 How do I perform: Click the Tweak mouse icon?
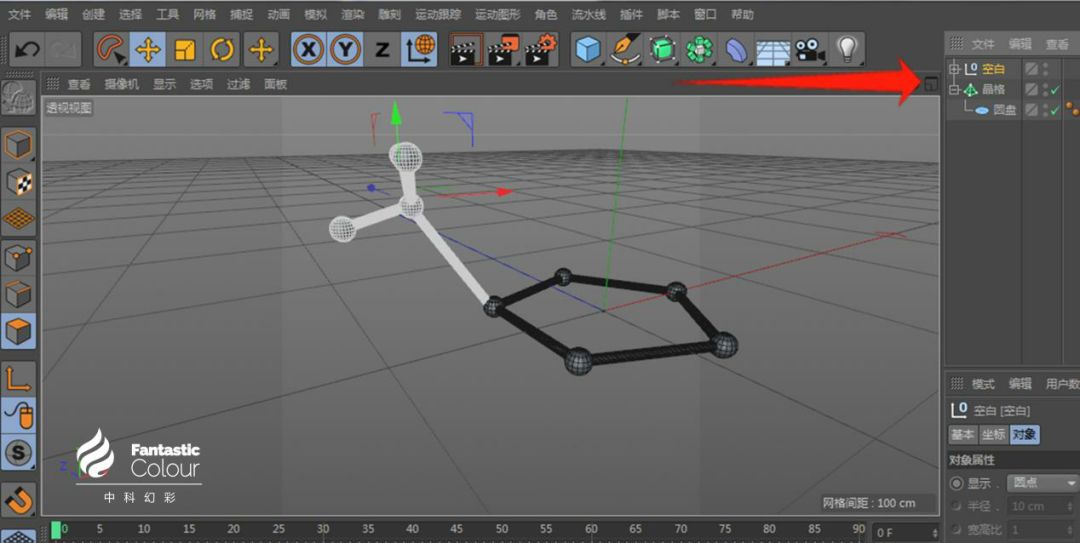coord(18,416)
